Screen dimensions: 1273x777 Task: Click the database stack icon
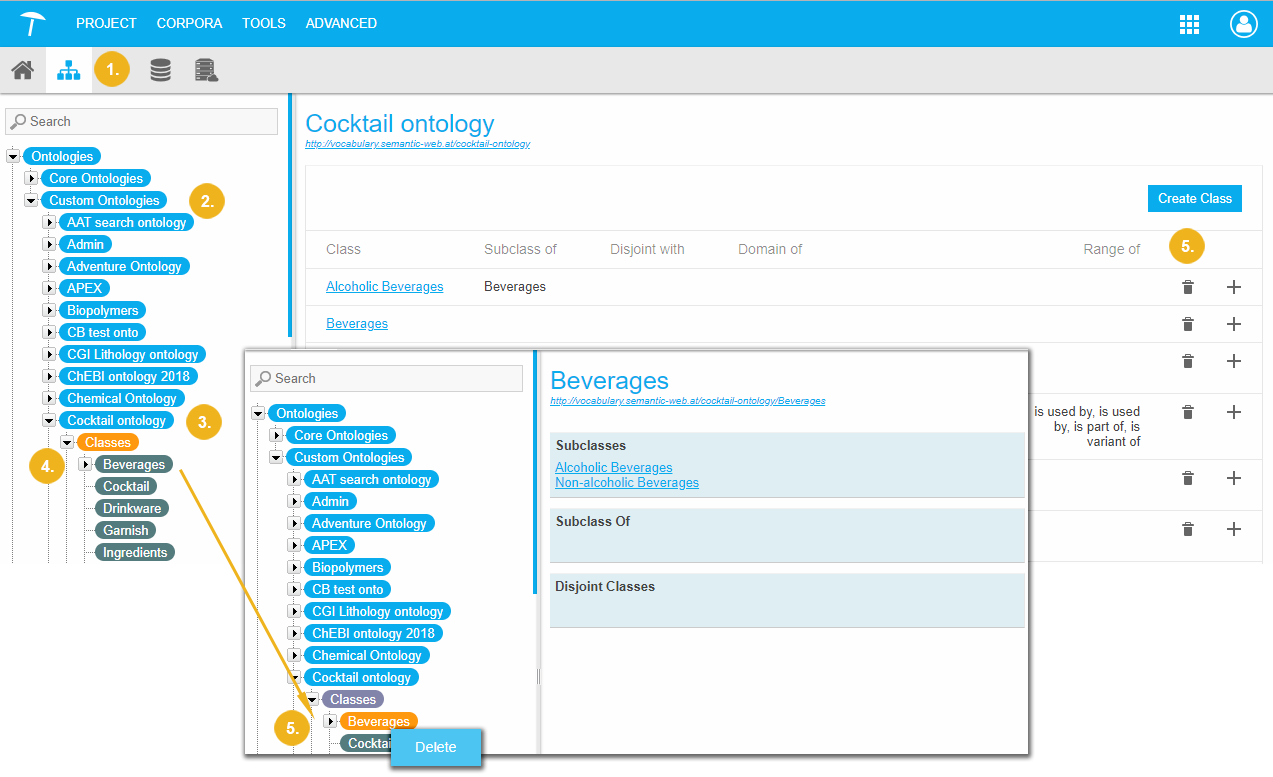(160, 70)
